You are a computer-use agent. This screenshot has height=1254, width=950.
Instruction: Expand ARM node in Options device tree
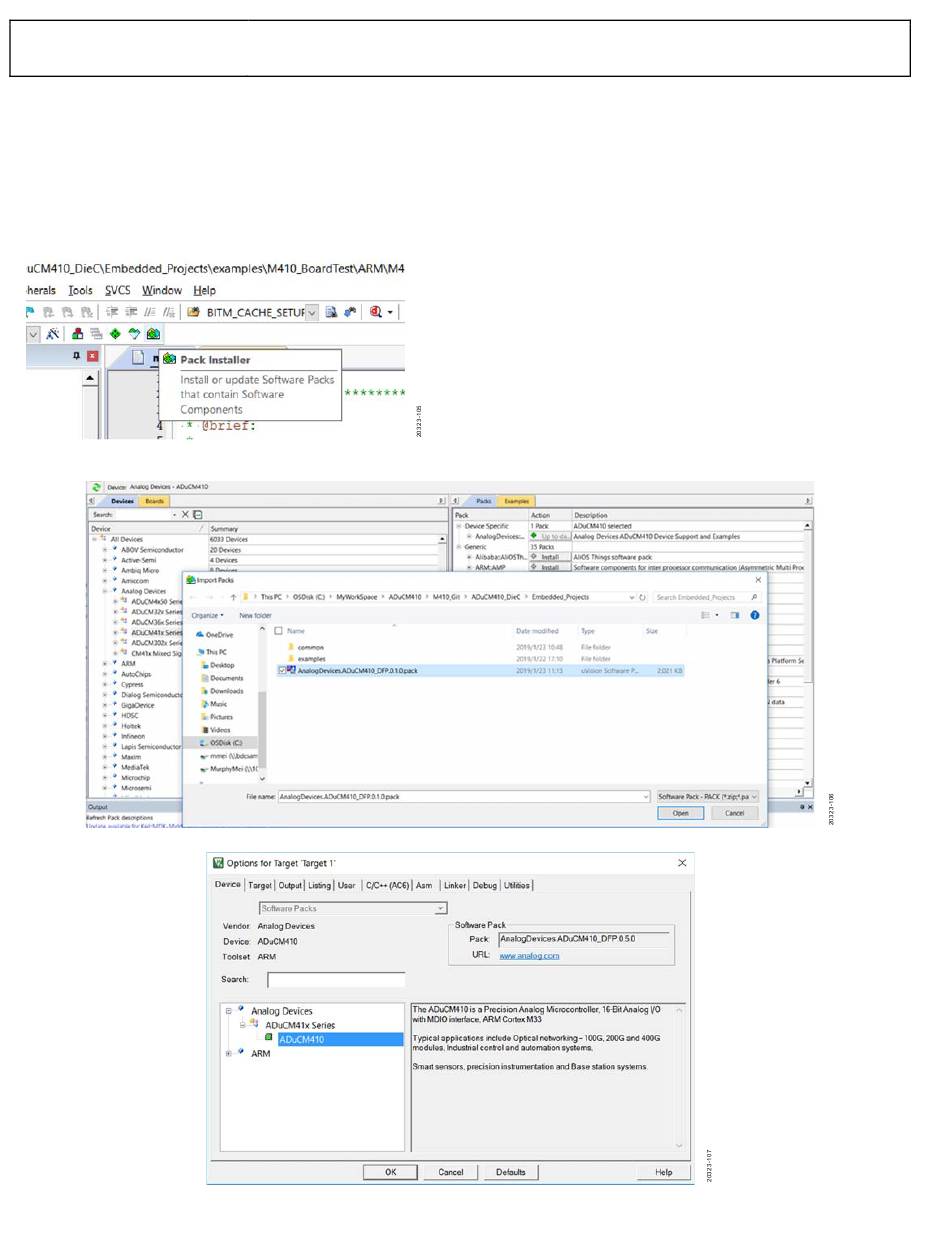pos(229,1053)
